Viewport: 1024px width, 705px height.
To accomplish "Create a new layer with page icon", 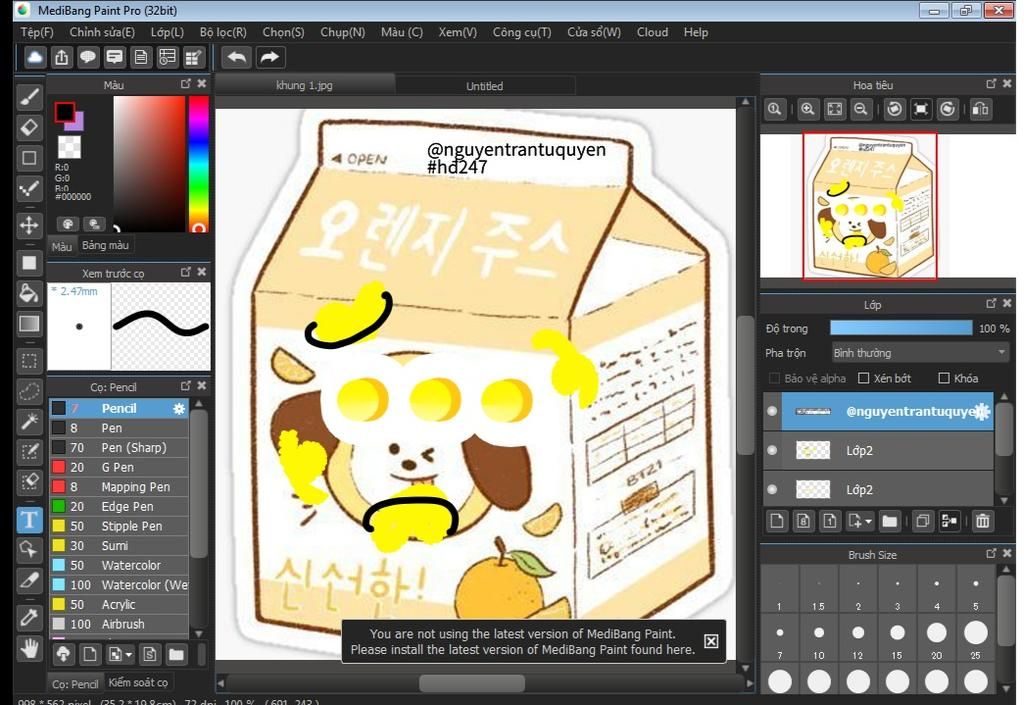I will click(x=776, y=521).
